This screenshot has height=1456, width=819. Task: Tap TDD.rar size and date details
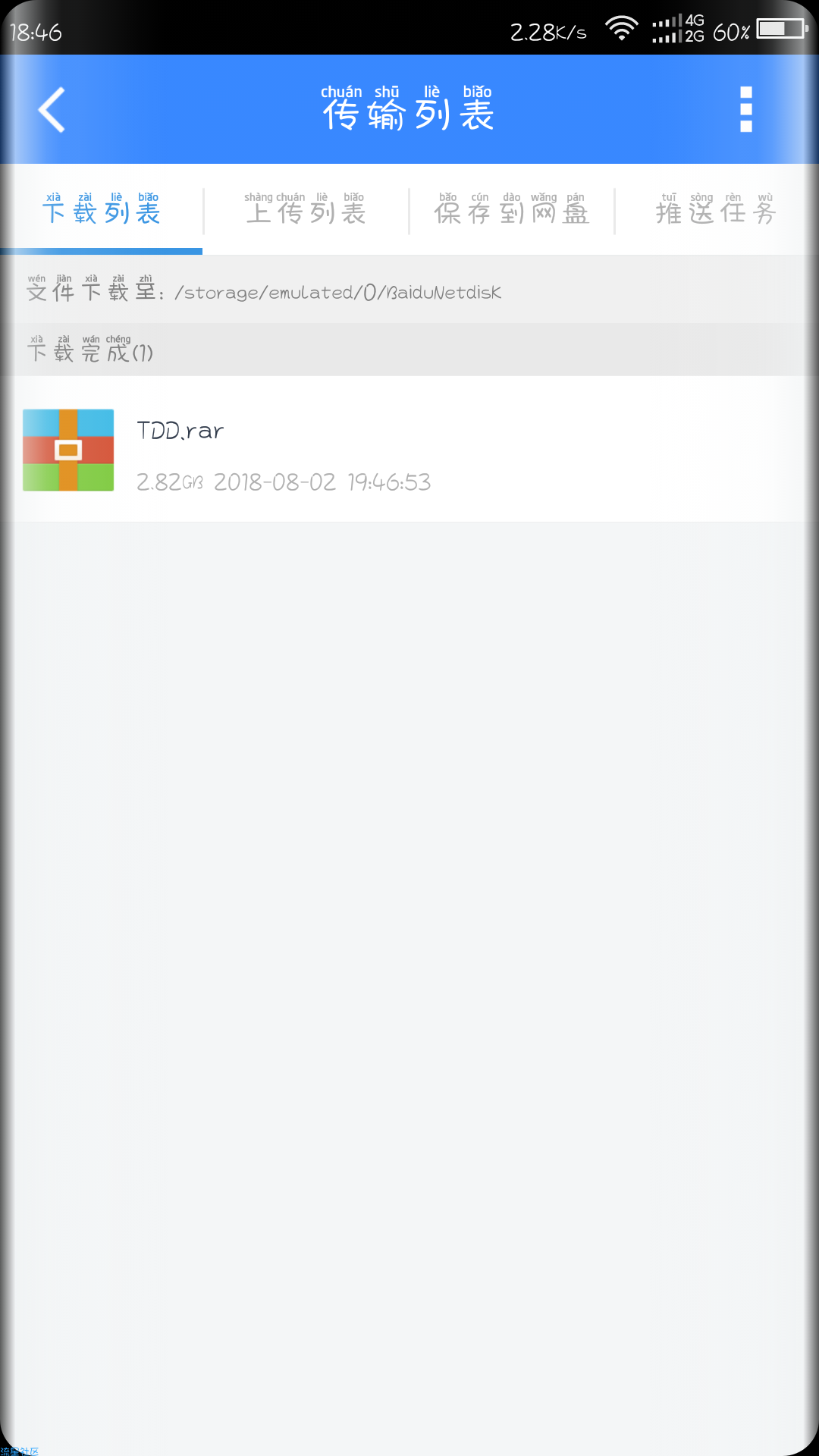point(284,482)
